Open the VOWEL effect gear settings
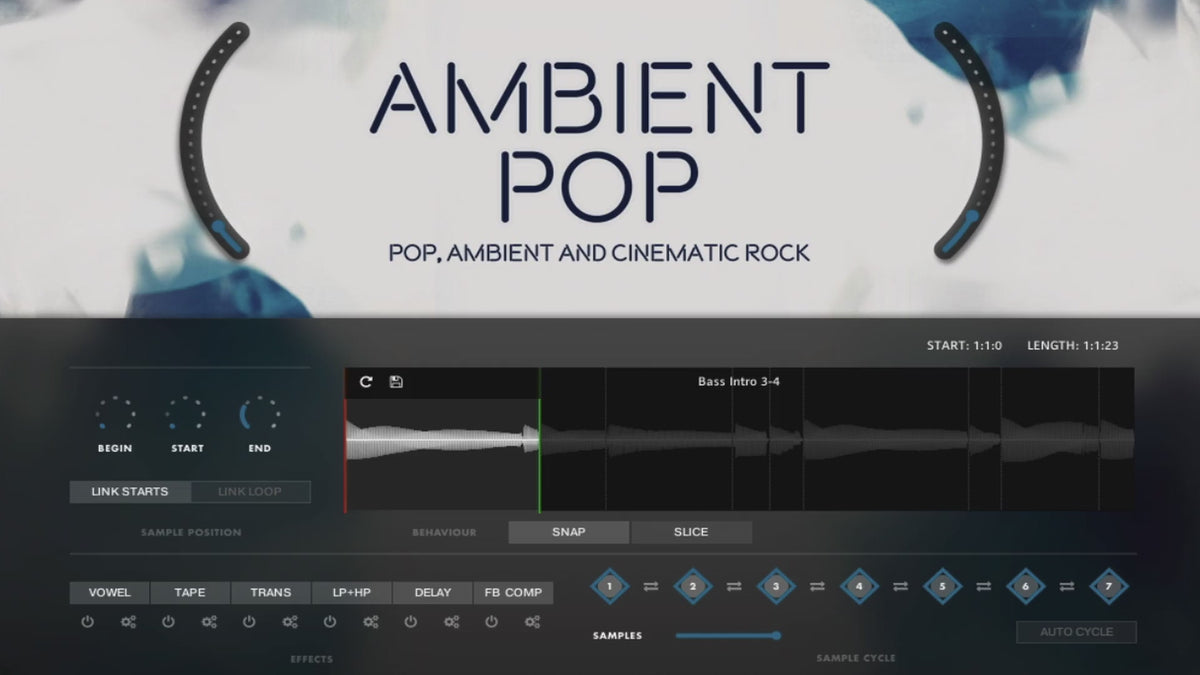Viewport: 1200px width, 675px height. click(x=128, y=622)
